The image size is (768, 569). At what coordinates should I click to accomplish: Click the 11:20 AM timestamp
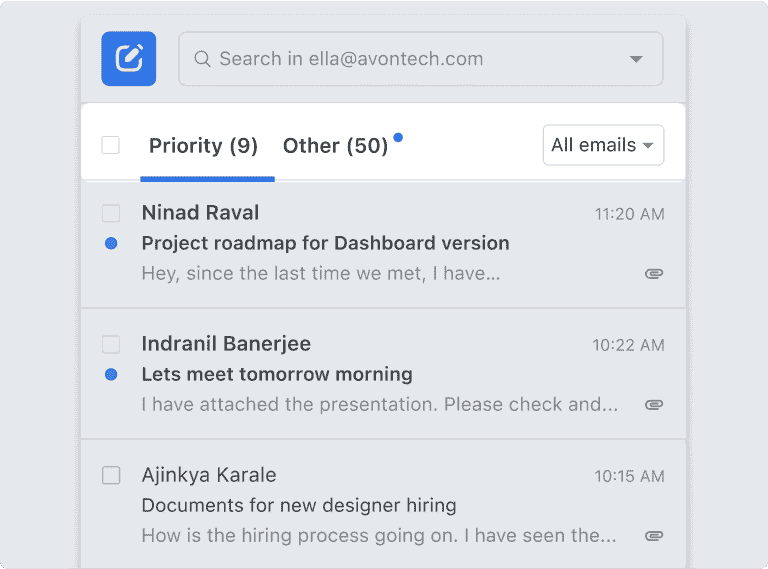coord(629,214)
